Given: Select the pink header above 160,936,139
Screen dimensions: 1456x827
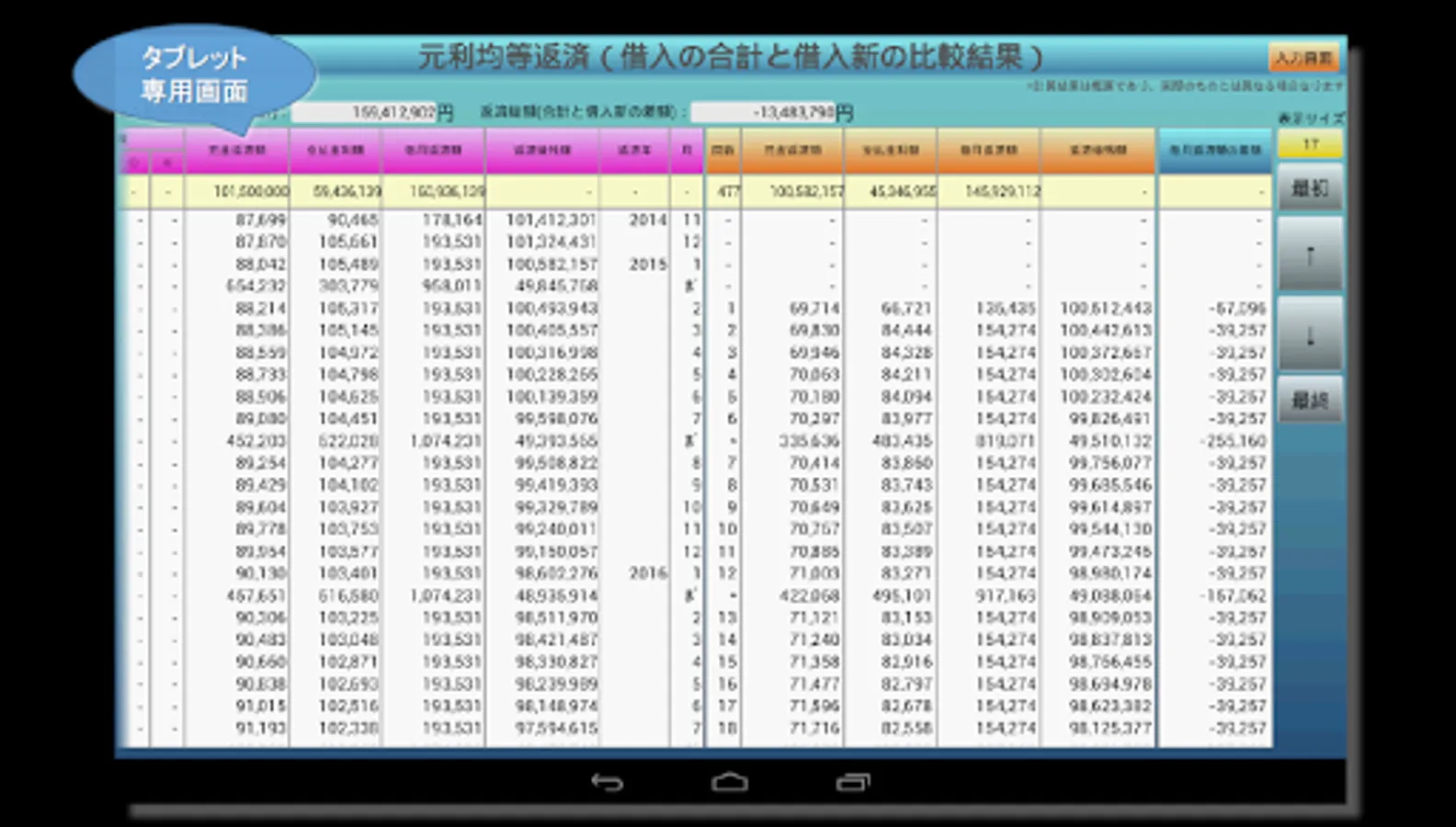Looking at the screenshot, I should (x=433, y=151).
